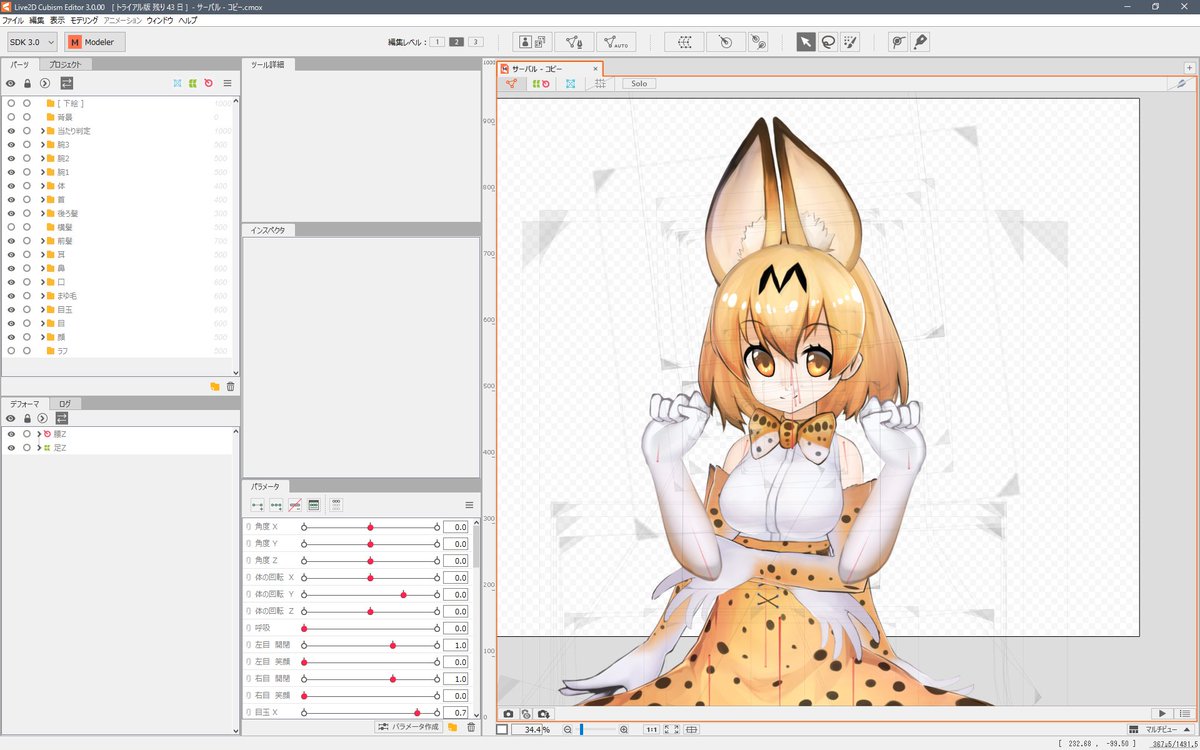Click three-point key add icon in parameter panel
Viewport: 1200px width, 750px height.
coord(276,505)
